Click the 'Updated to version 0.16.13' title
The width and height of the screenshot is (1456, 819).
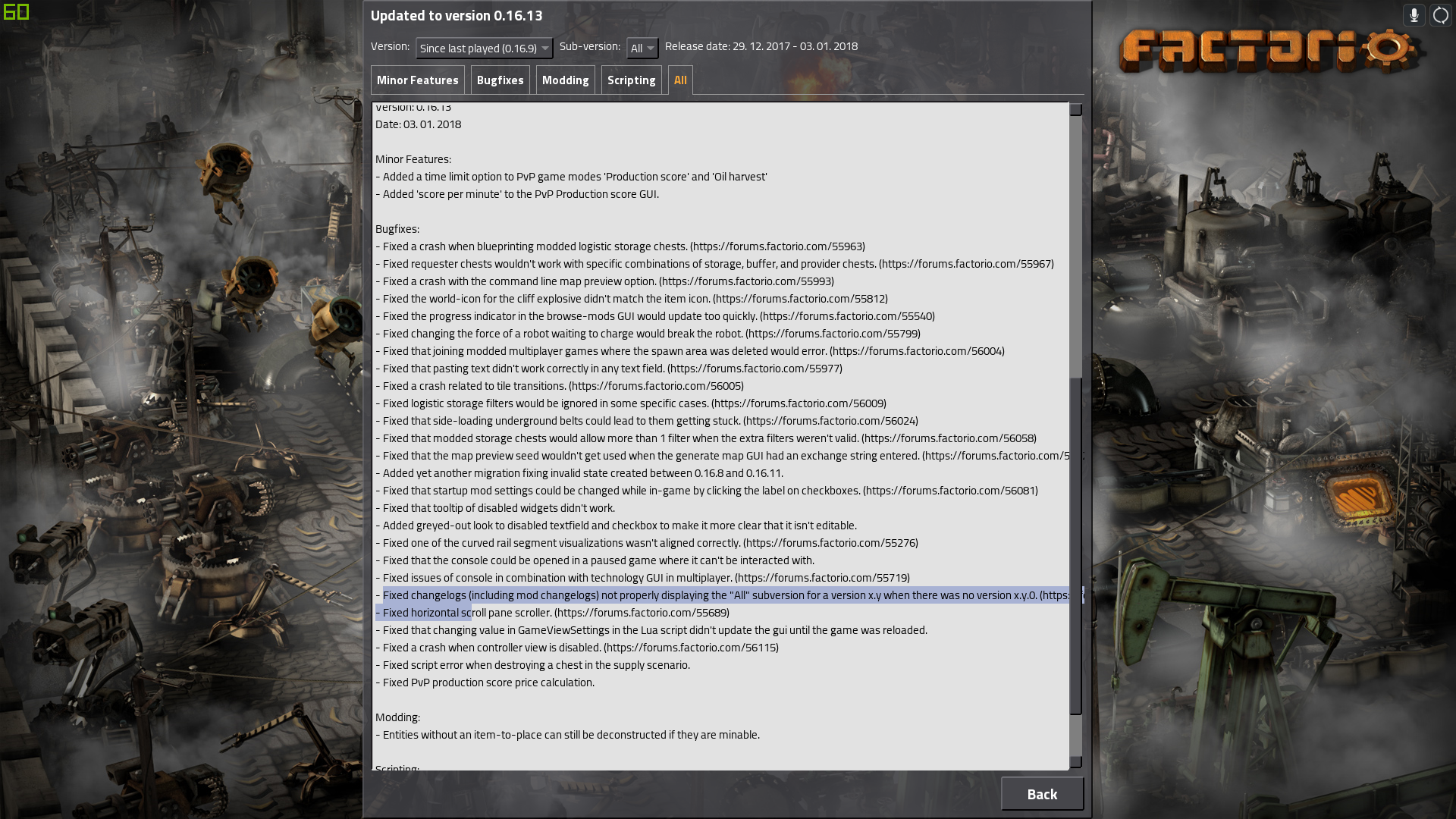pos(457,15)
